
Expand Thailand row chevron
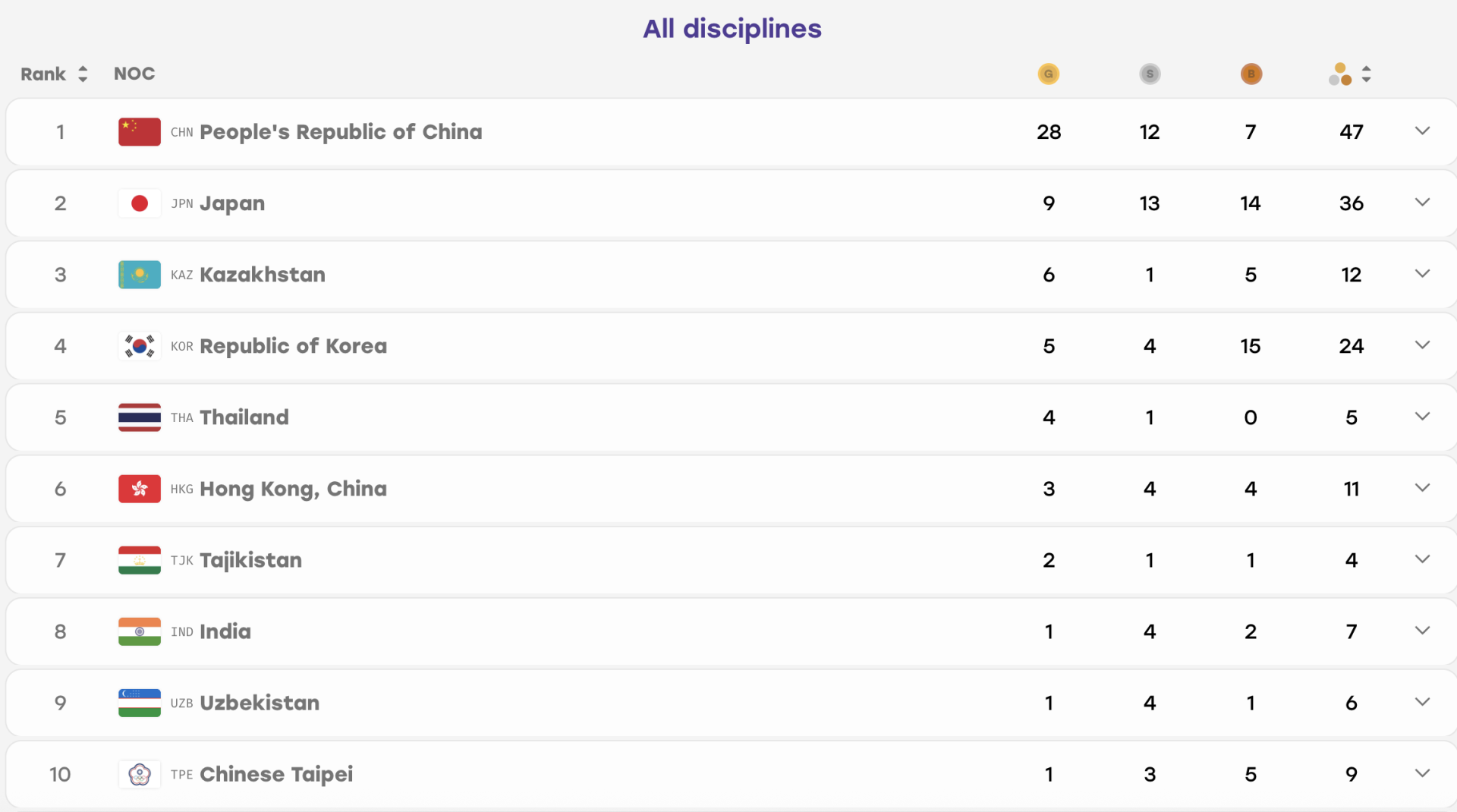pos(1422,417)
